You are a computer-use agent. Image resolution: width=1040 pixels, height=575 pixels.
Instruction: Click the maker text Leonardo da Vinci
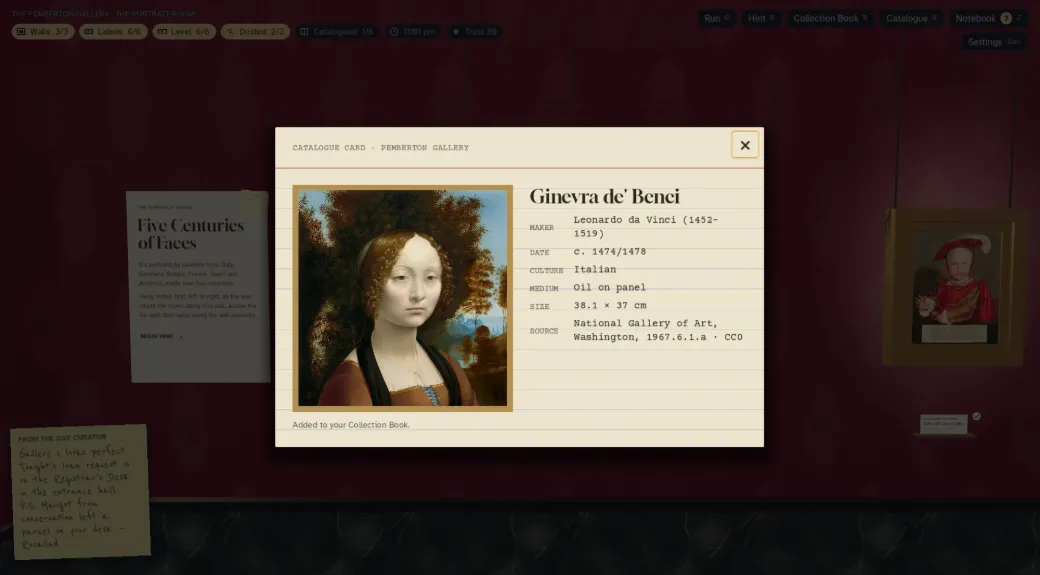pyautogui.click(x=645, y=227)
